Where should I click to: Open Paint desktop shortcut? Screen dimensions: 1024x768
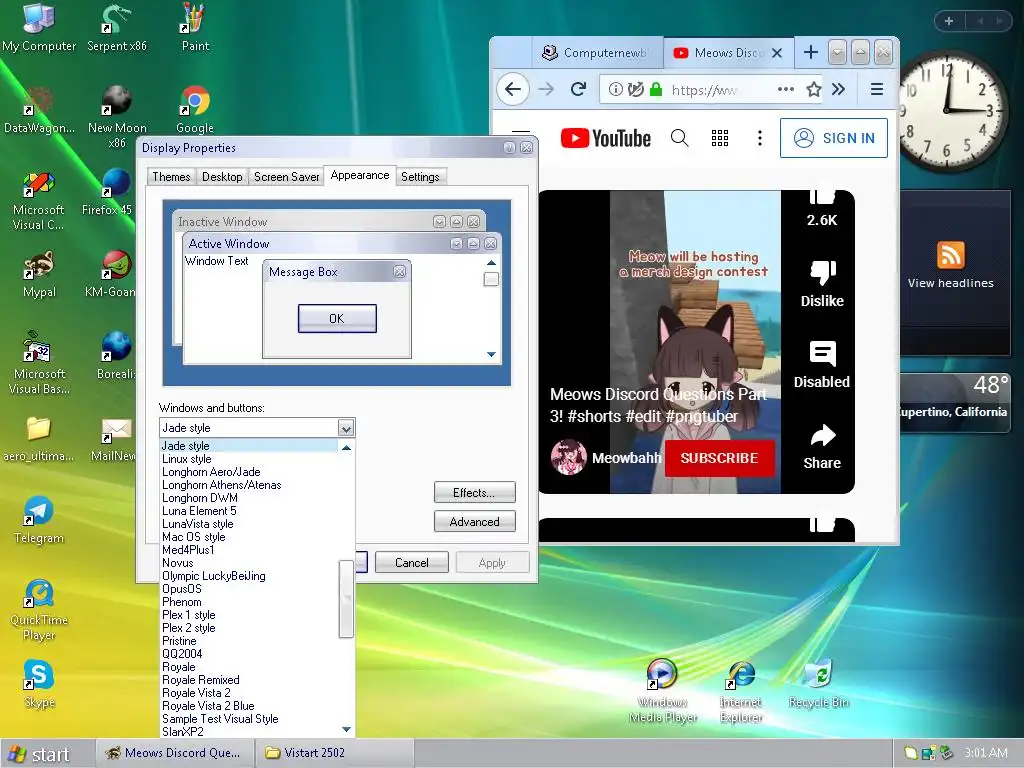pyautogui.click(x=195, y=27)
